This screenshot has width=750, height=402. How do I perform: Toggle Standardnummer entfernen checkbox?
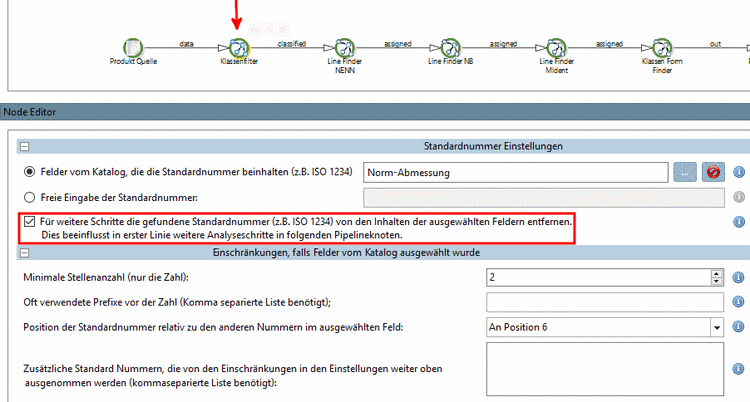[x=30, y=222]
